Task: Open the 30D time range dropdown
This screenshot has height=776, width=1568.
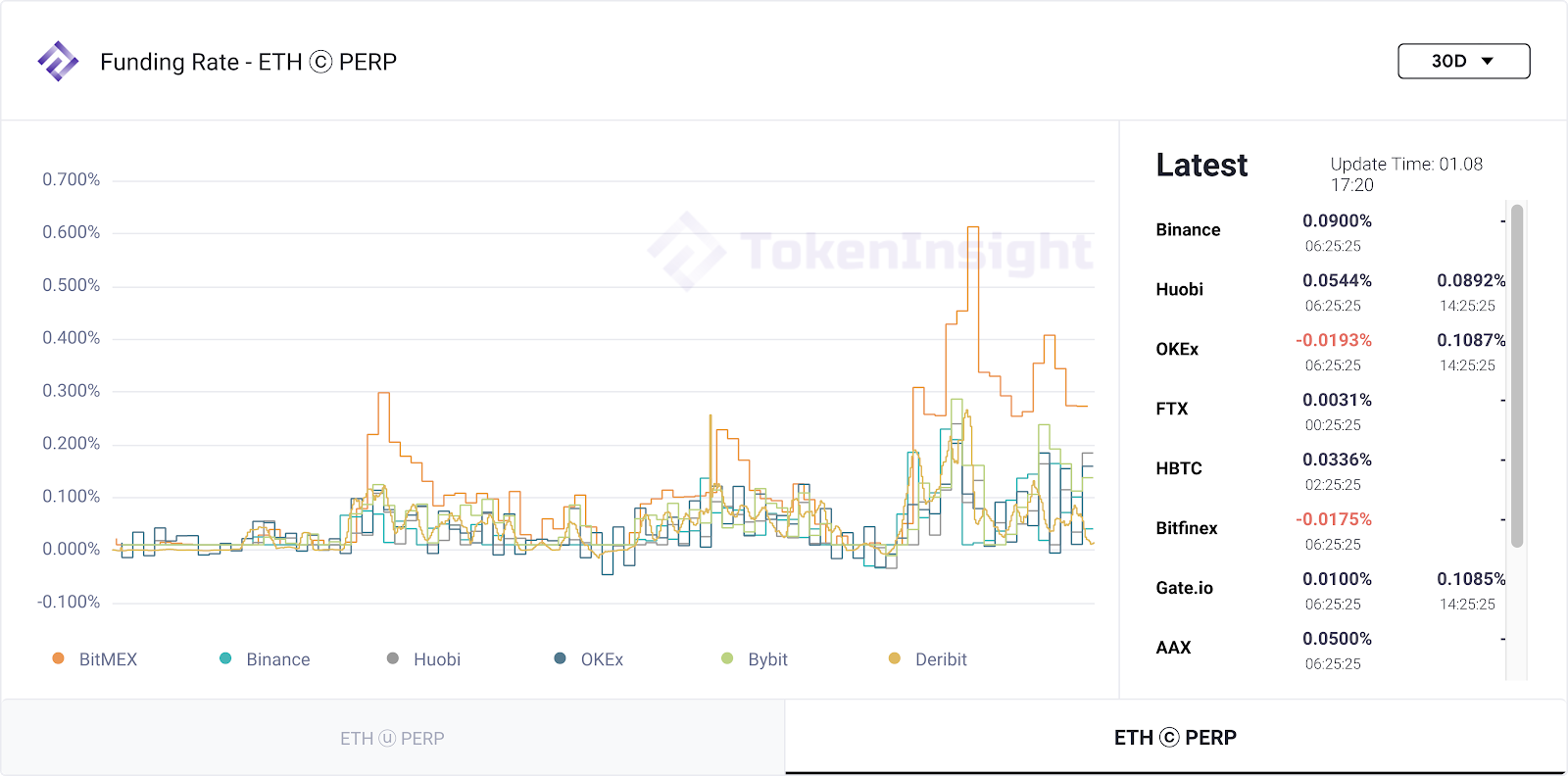Action: click(x=1463, y=61)
